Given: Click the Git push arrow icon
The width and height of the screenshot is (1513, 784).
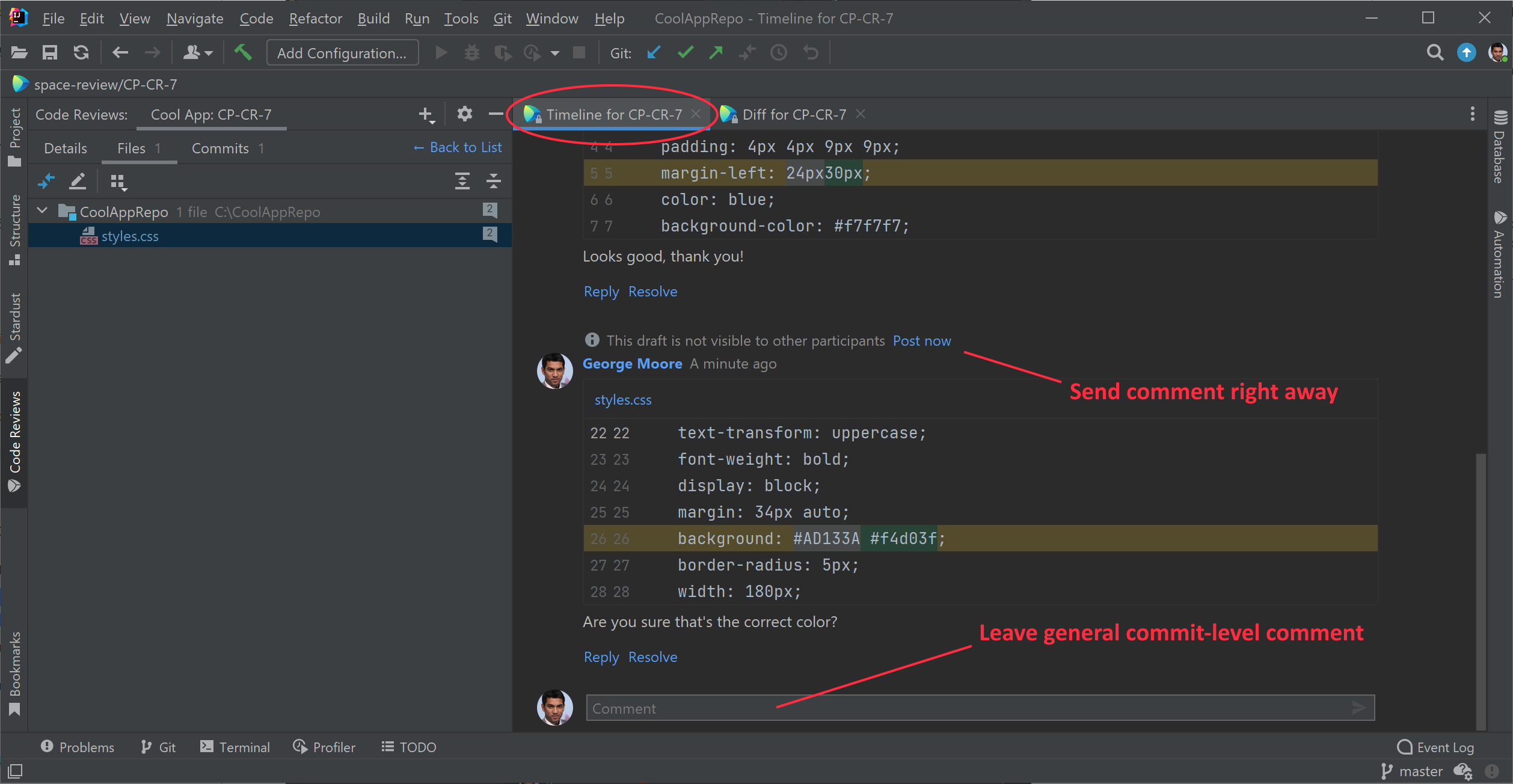Looking at the screenshot, I should pos(716,53).
